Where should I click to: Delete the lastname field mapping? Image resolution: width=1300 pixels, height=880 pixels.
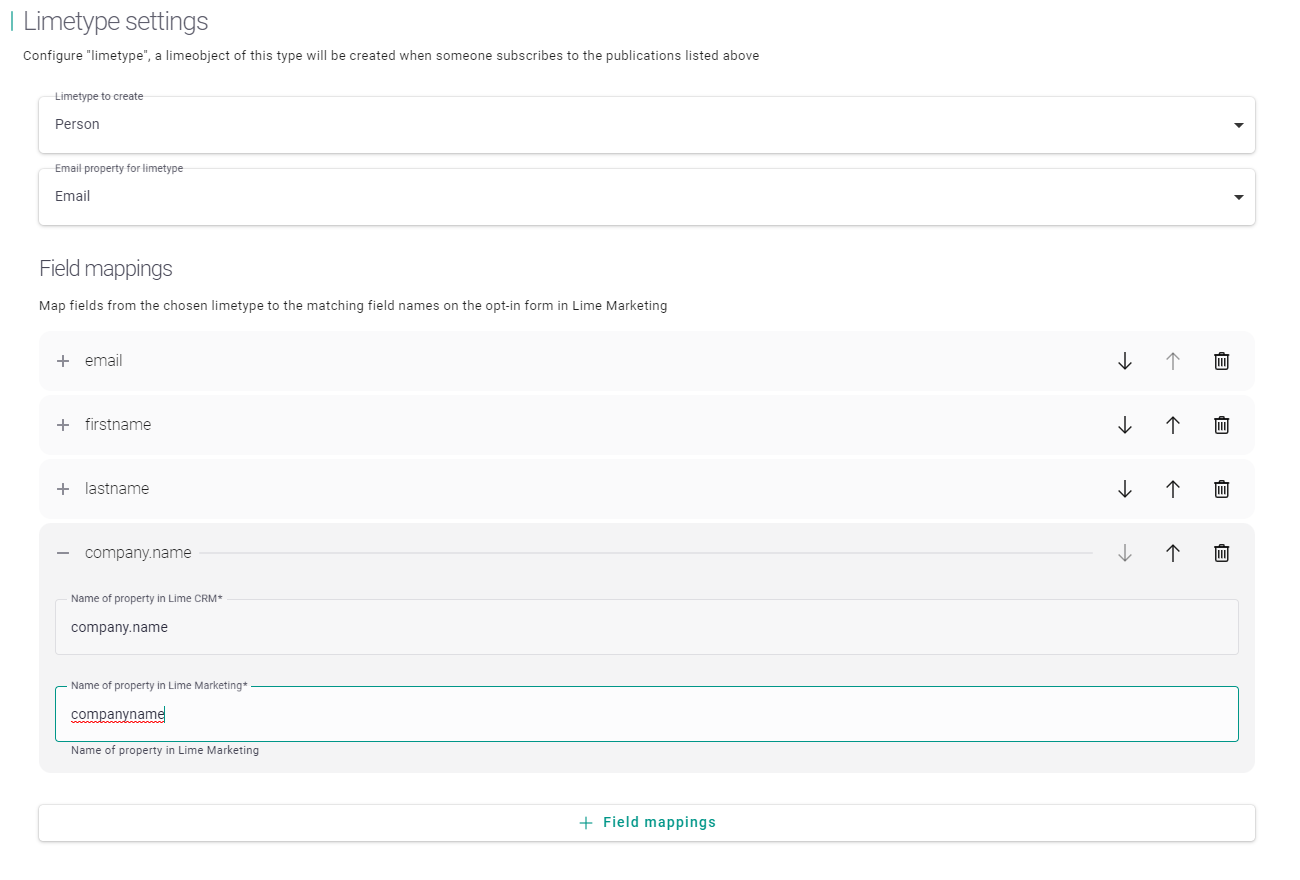pyautogui.click(x=1221, y=488)
